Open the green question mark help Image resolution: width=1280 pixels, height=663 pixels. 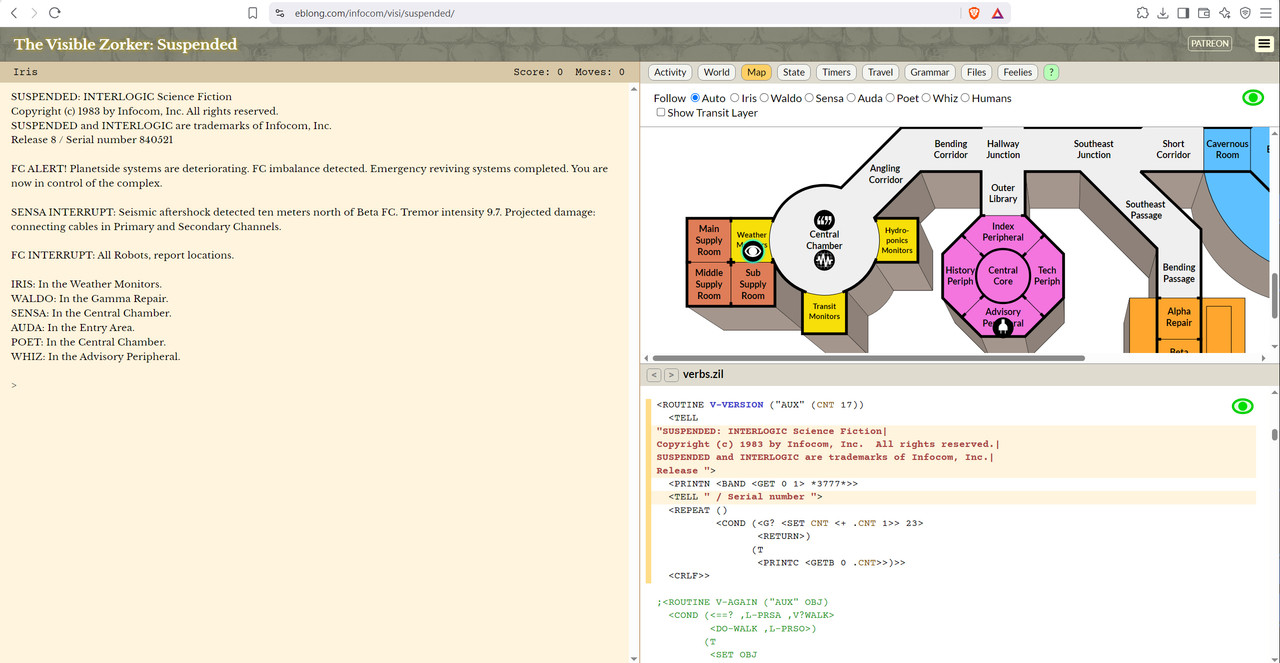point(1051,72)
